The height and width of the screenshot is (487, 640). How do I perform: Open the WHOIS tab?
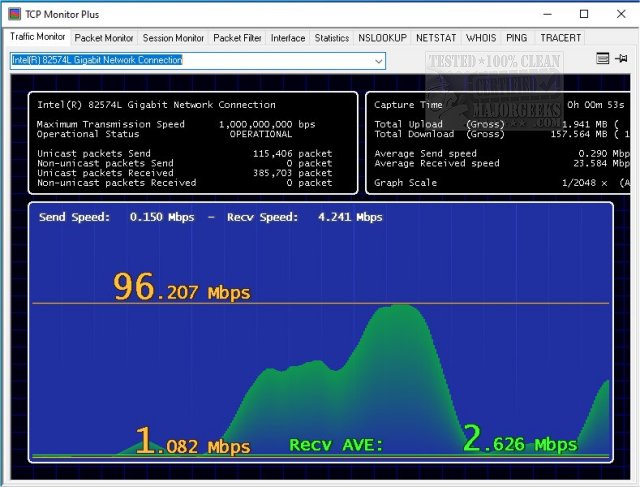tap(482, 38)
